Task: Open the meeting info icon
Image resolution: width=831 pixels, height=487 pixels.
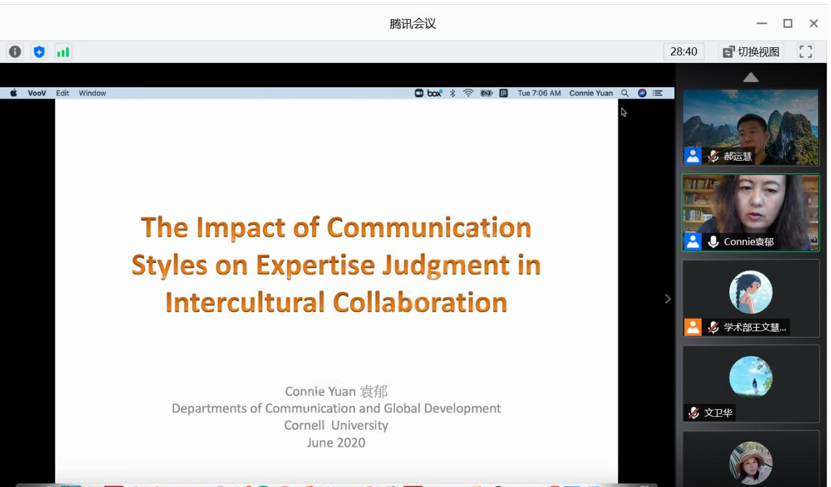Action: pyautogui.click(x=15, y=52)
